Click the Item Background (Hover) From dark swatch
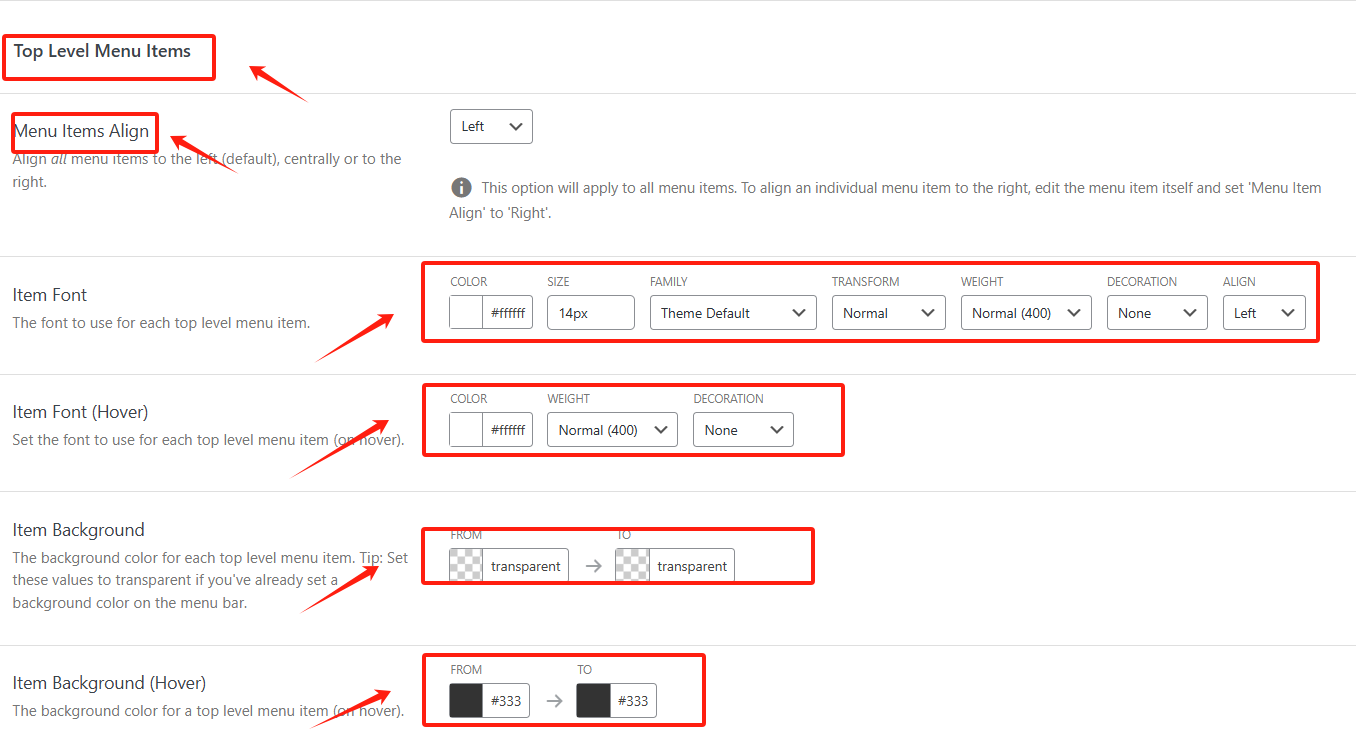1356x756 pixels. point(466,701)
